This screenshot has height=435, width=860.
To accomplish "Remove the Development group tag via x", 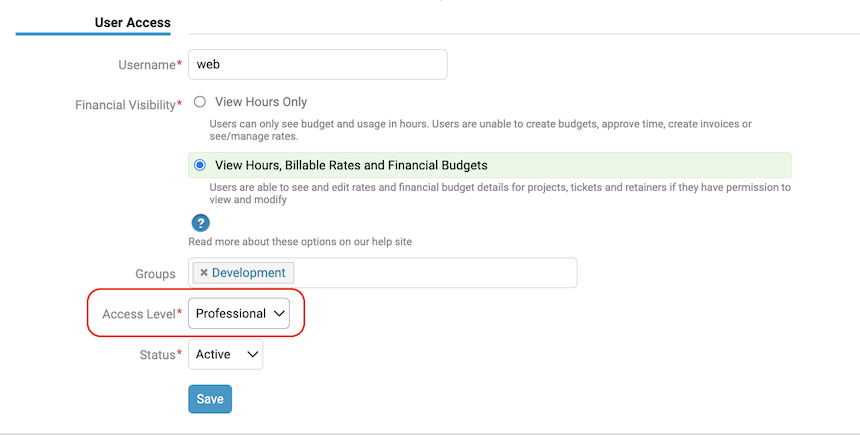I will click(x=203, y=273).
